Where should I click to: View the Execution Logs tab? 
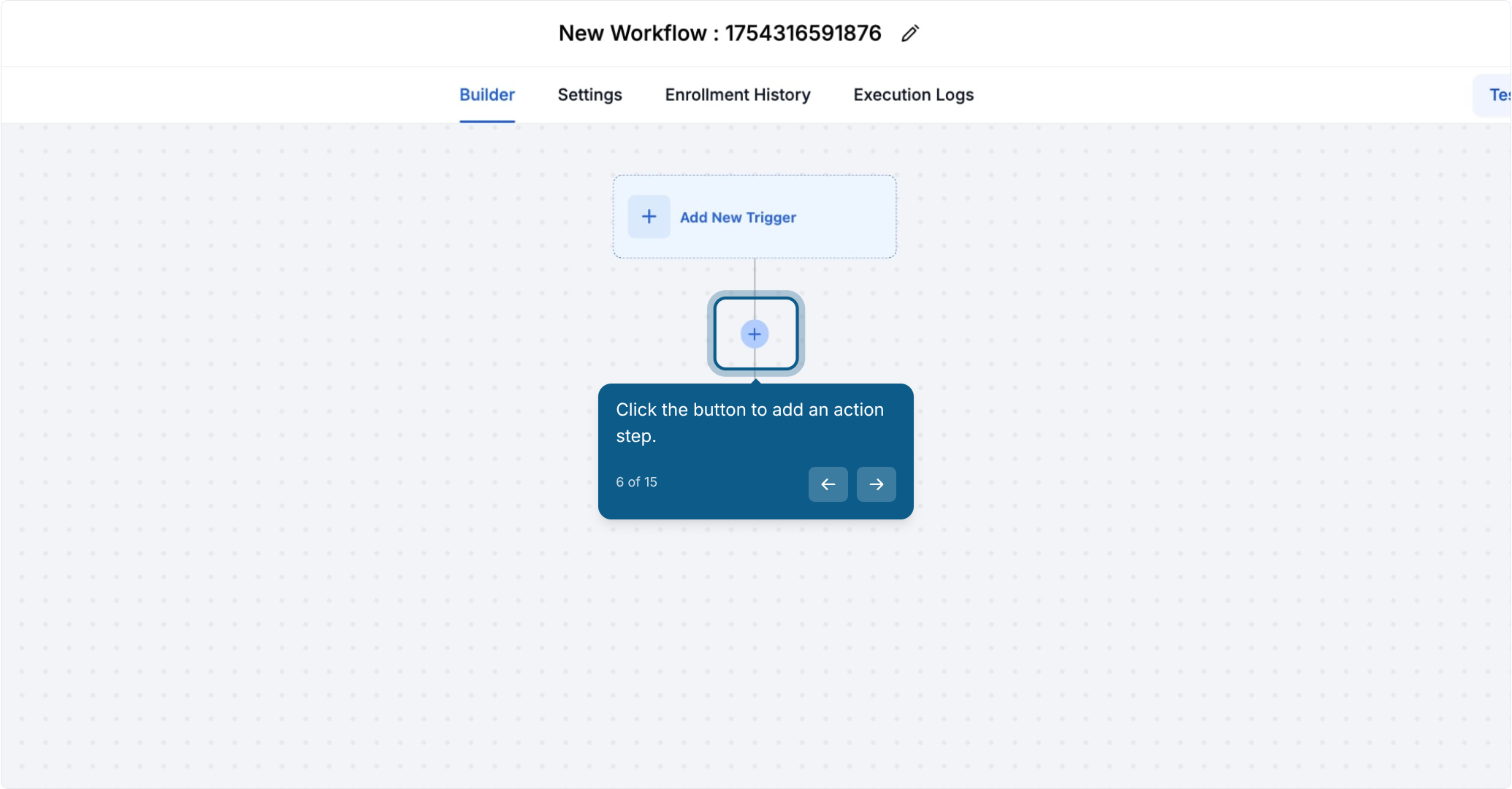click(913, 95)
